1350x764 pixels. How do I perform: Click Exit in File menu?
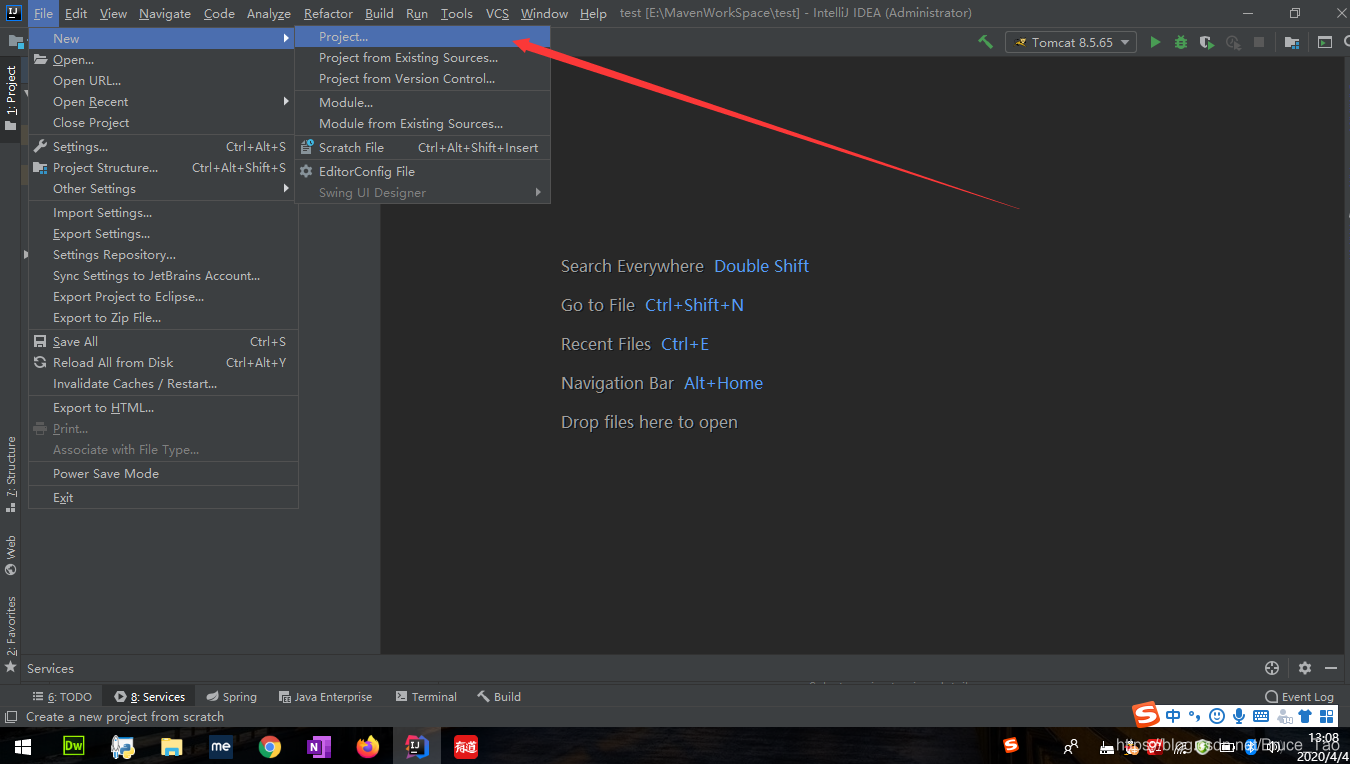[162, 497]
